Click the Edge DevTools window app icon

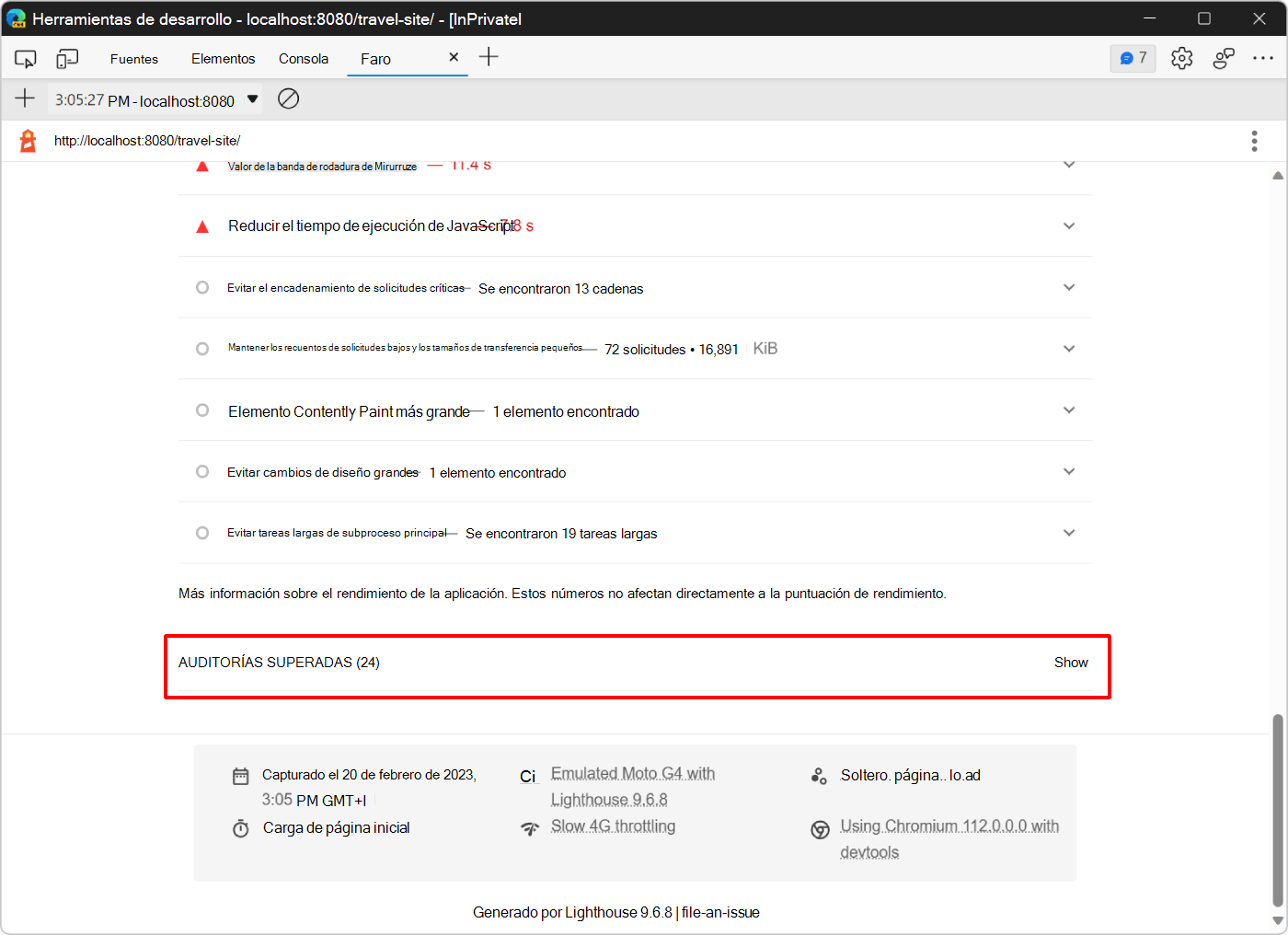coord(16,18)
